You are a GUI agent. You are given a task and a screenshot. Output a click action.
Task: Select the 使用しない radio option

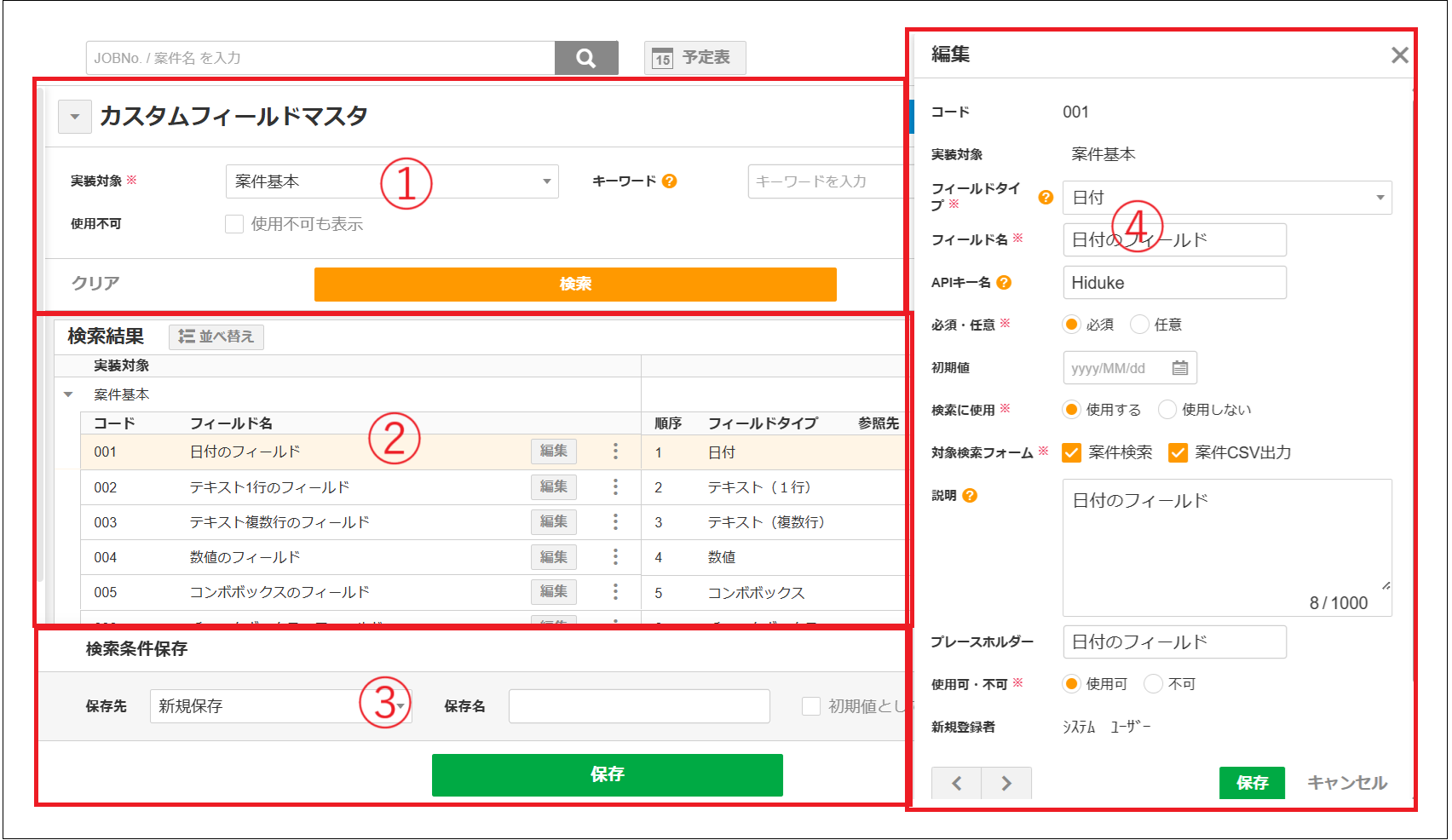tap(1167, 410)
